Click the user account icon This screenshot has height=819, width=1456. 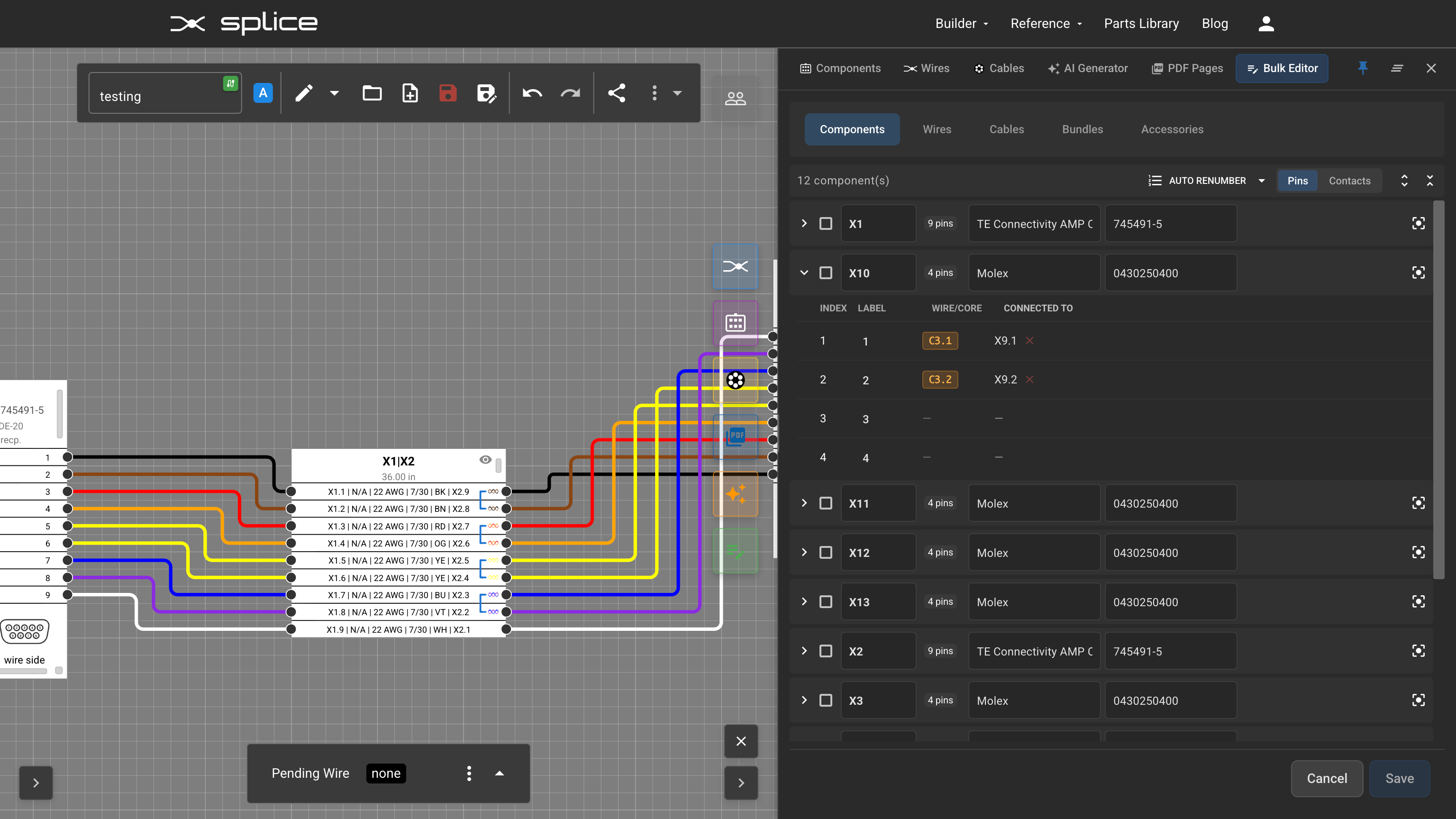pos(1266,24)
